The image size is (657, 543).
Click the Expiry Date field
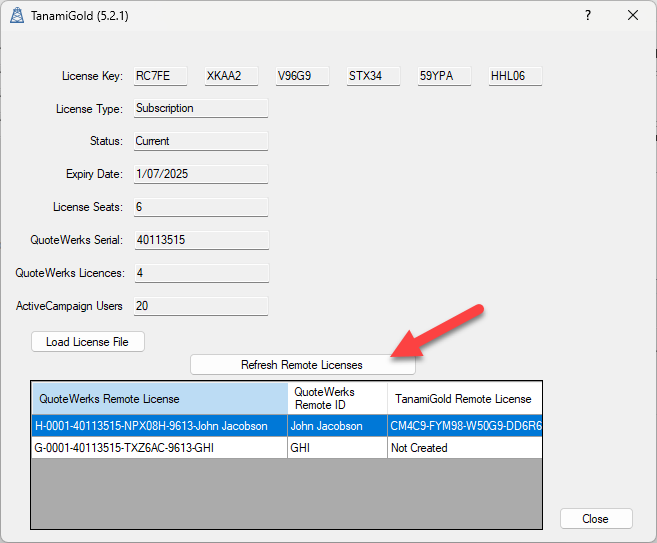point(201,174)
